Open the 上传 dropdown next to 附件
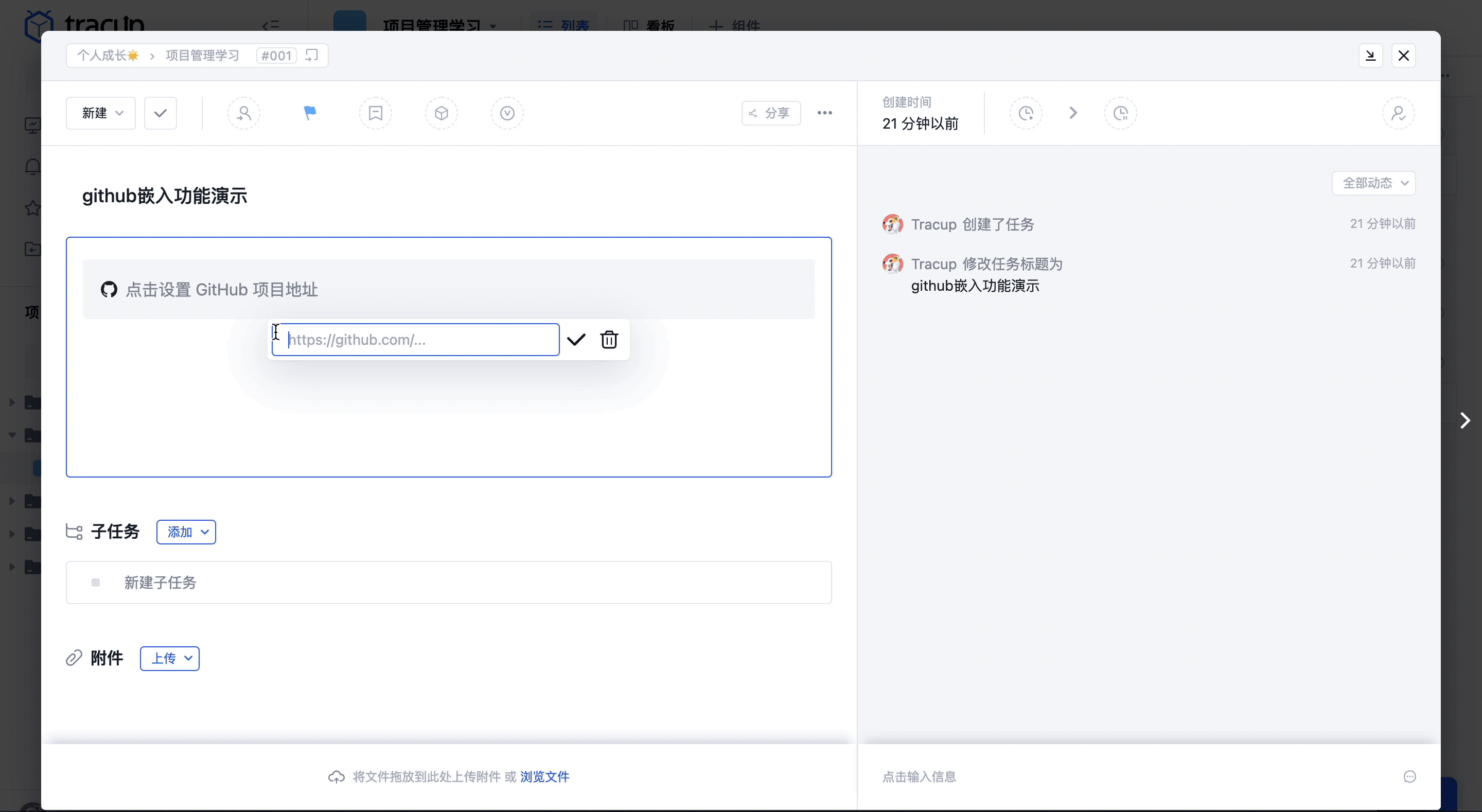 tap(169, 658)
